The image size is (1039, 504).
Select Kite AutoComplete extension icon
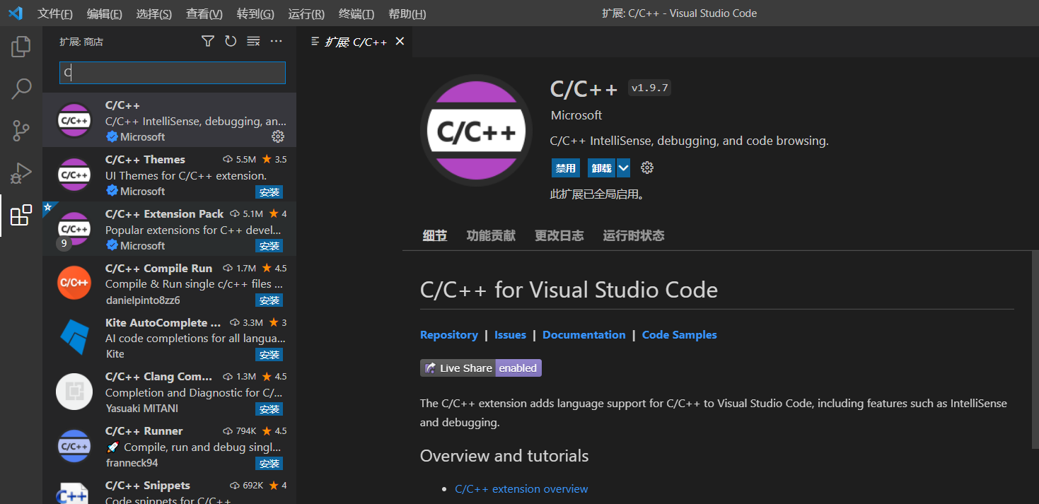coord(74,337)
